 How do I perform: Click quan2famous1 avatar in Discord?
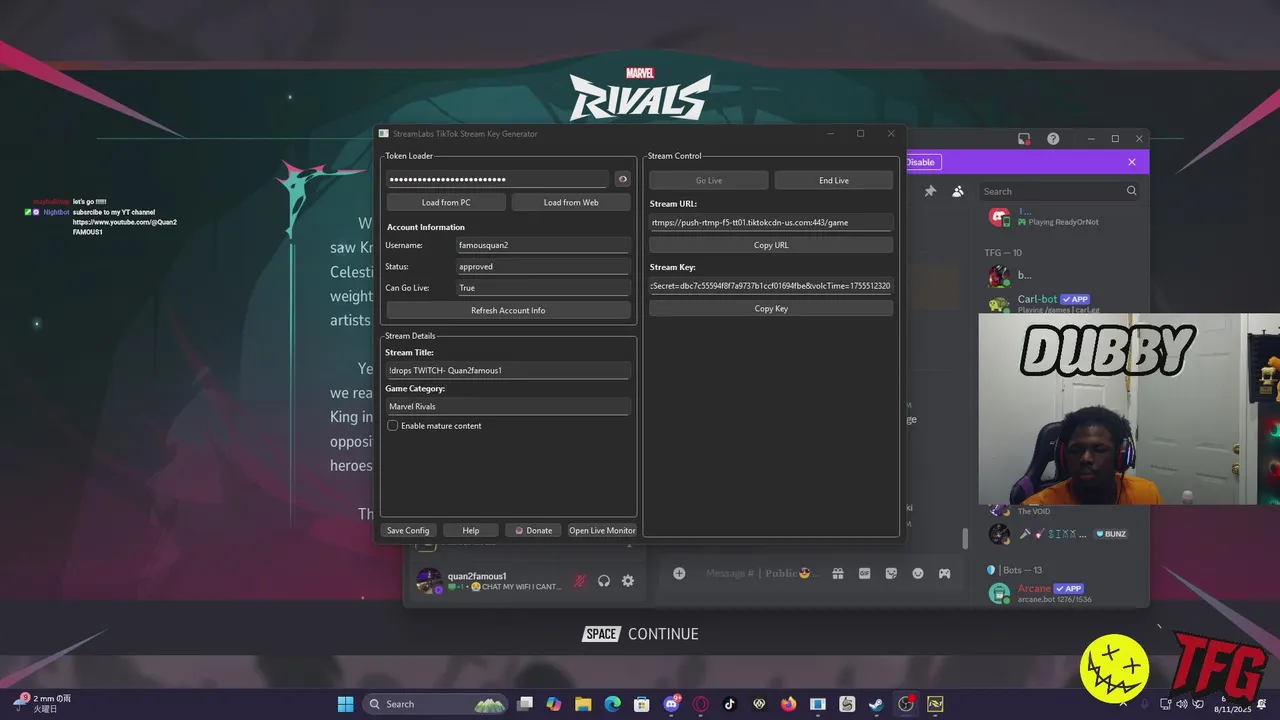pos(429,580)
